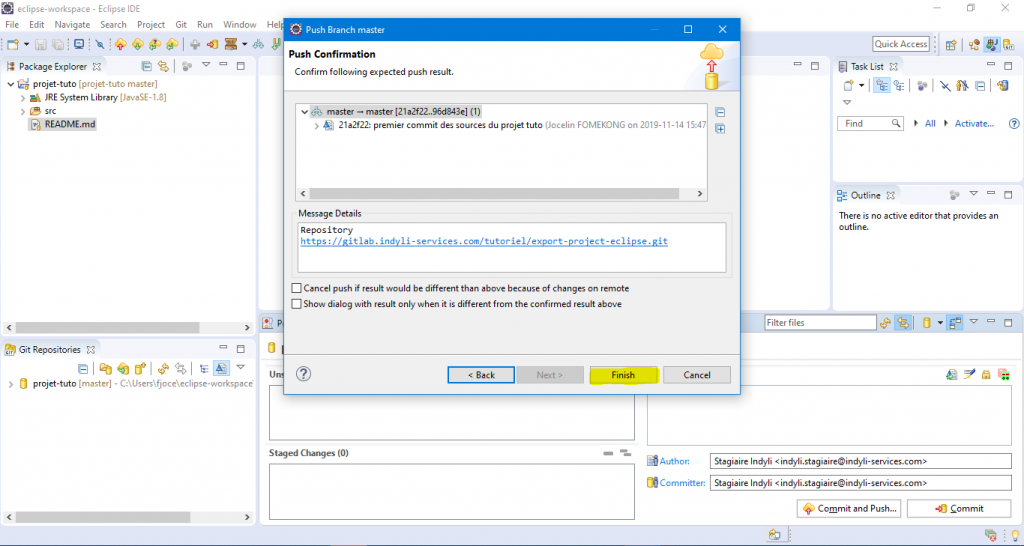Collapse the master → master tree node

[304, 112]
